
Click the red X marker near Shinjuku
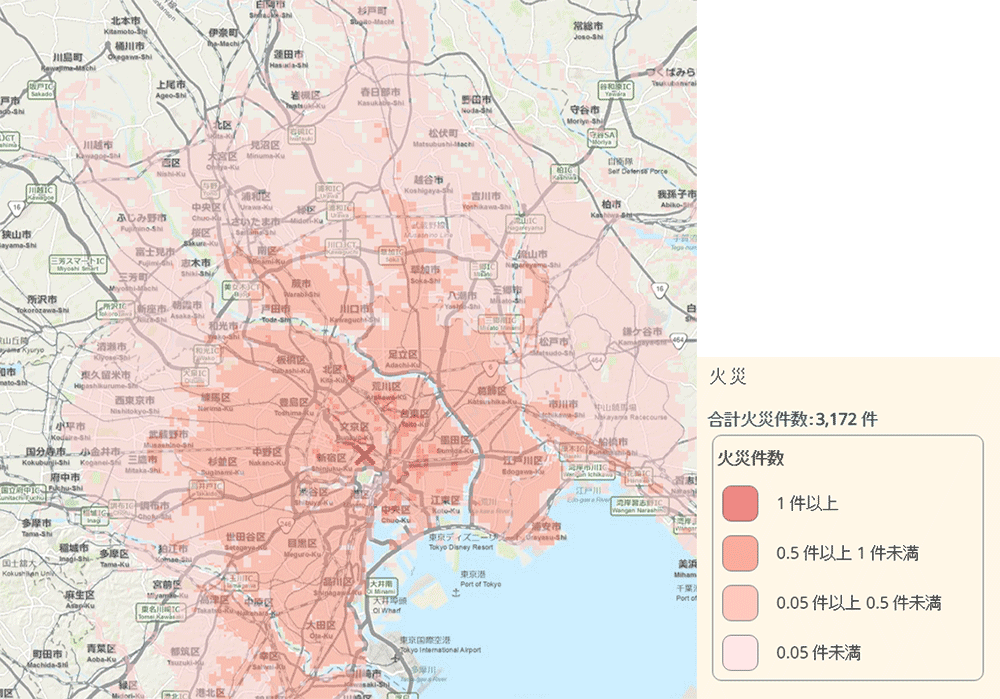pos(365,456)
